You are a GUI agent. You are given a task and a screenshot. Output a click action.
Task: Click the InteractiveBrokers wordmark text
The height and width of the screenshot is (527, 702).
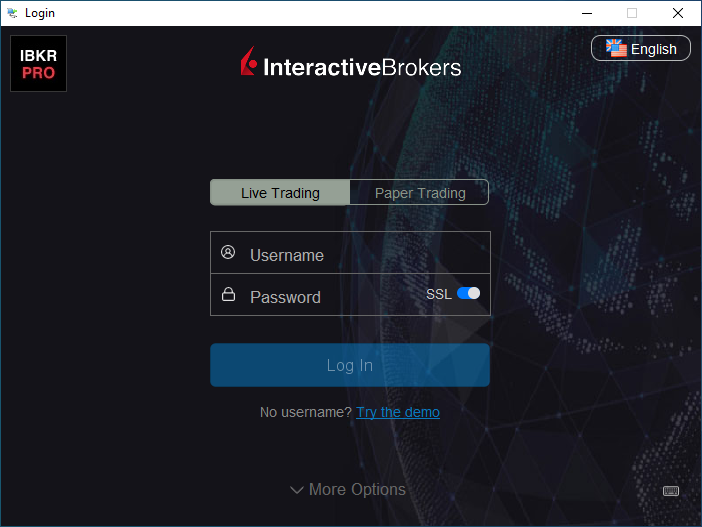[x=362, y=67]
